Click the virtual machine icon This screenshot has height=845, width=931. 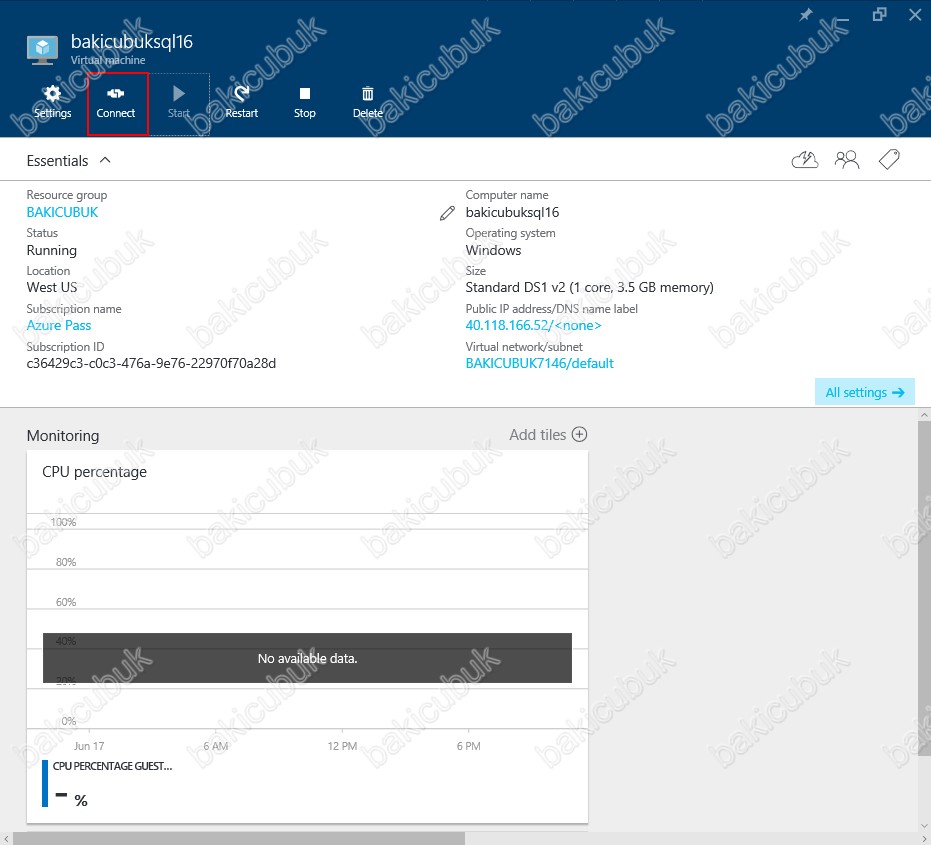(x=42, y=50)
